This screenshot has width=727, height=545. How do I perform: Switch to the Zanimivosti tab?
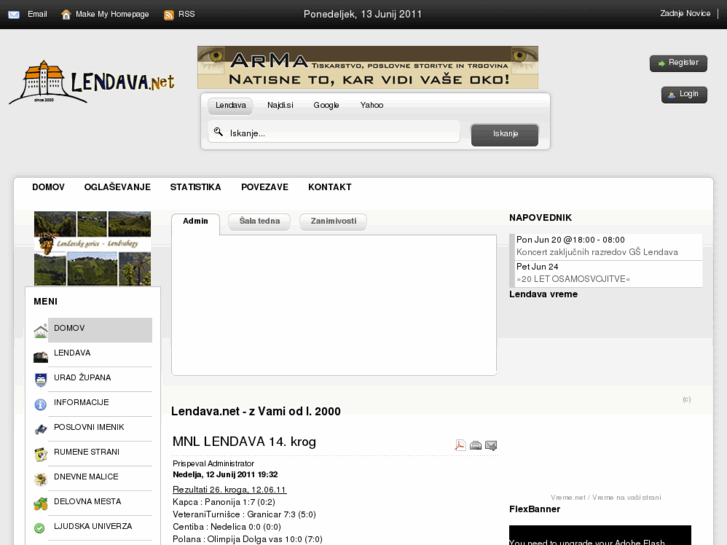(x=333, y=222)
